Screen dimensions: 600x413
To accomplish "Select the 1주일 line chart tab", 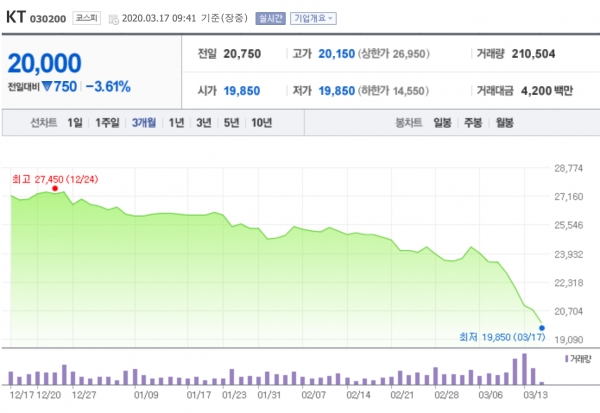I will click(107, 123).
